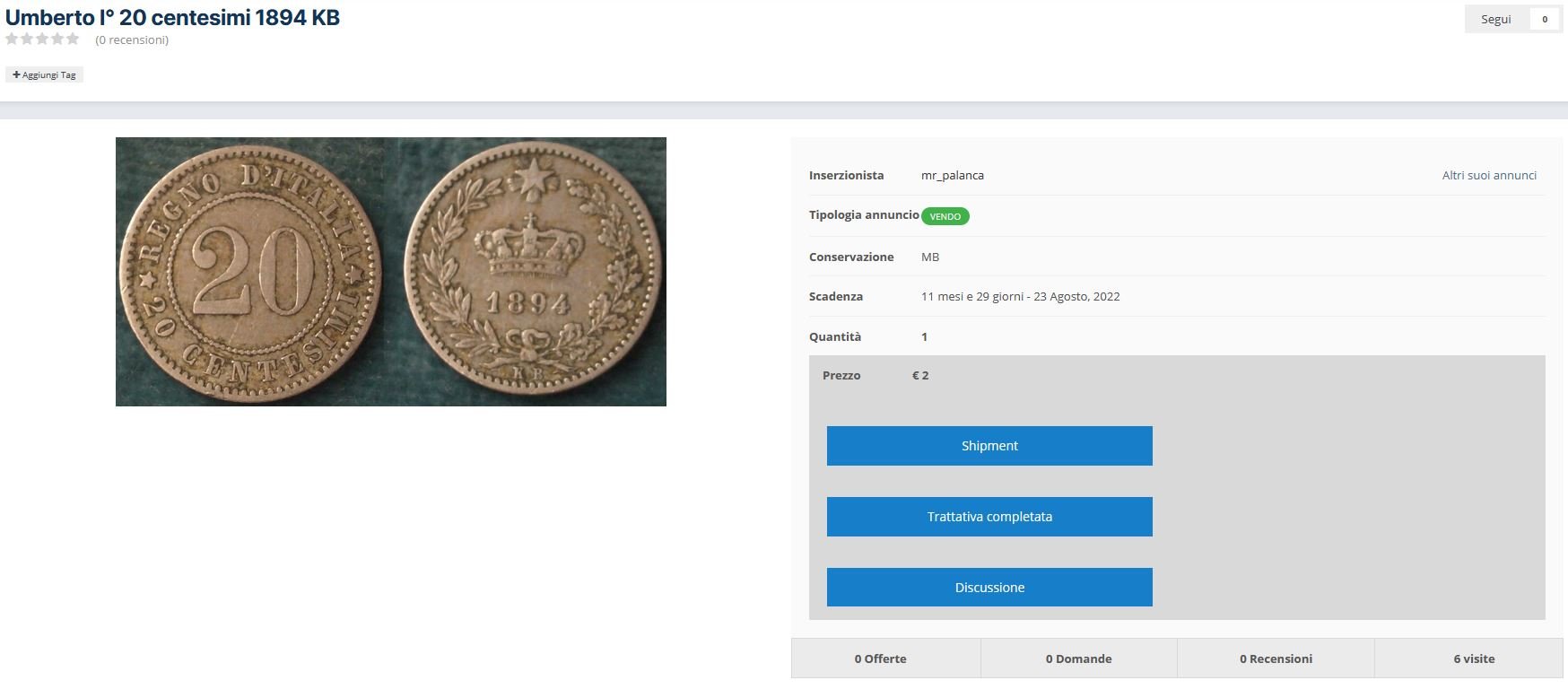Open Altri suoi annunci link
This screenshot has width=1568, height=689.
(x=1488, y=176)
